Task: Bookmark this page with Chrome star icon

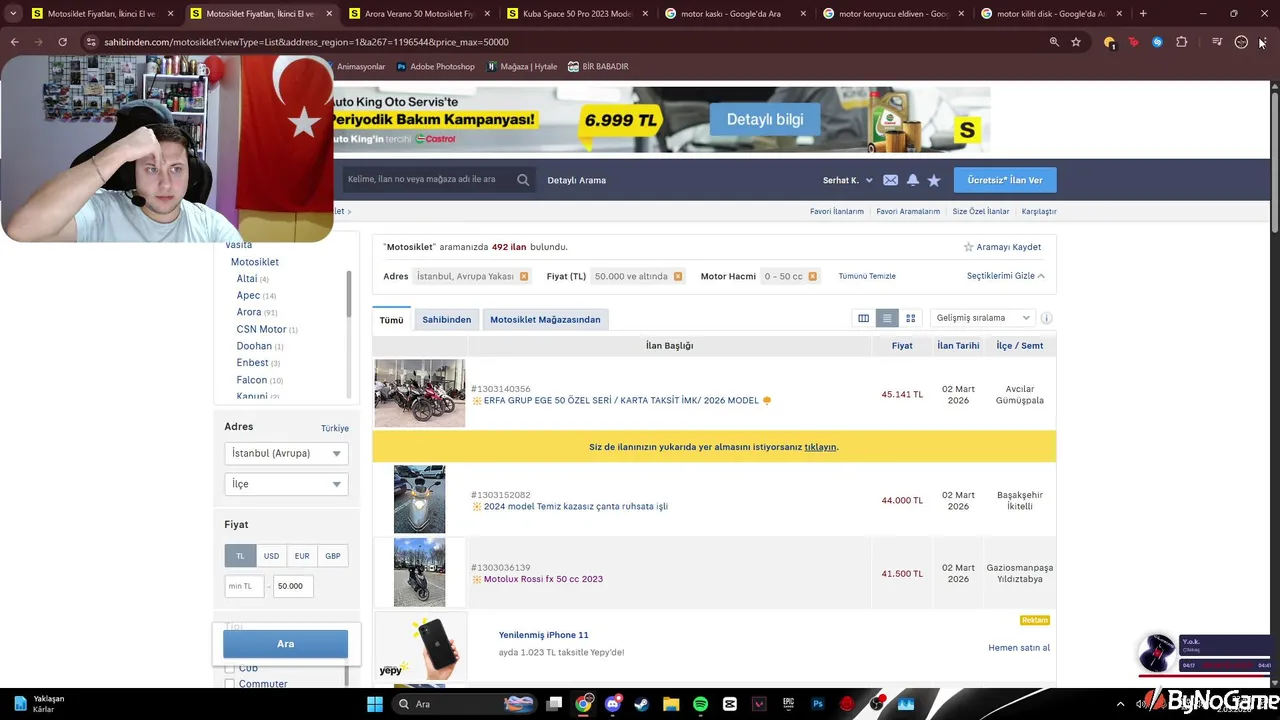Action: [1076, 42]
